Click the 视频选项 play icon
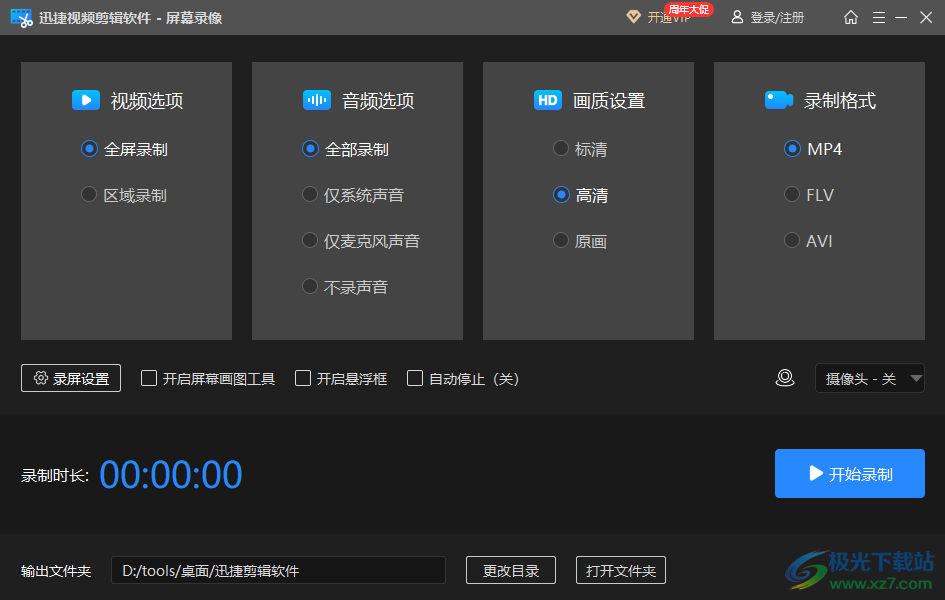 coord(86,100)
